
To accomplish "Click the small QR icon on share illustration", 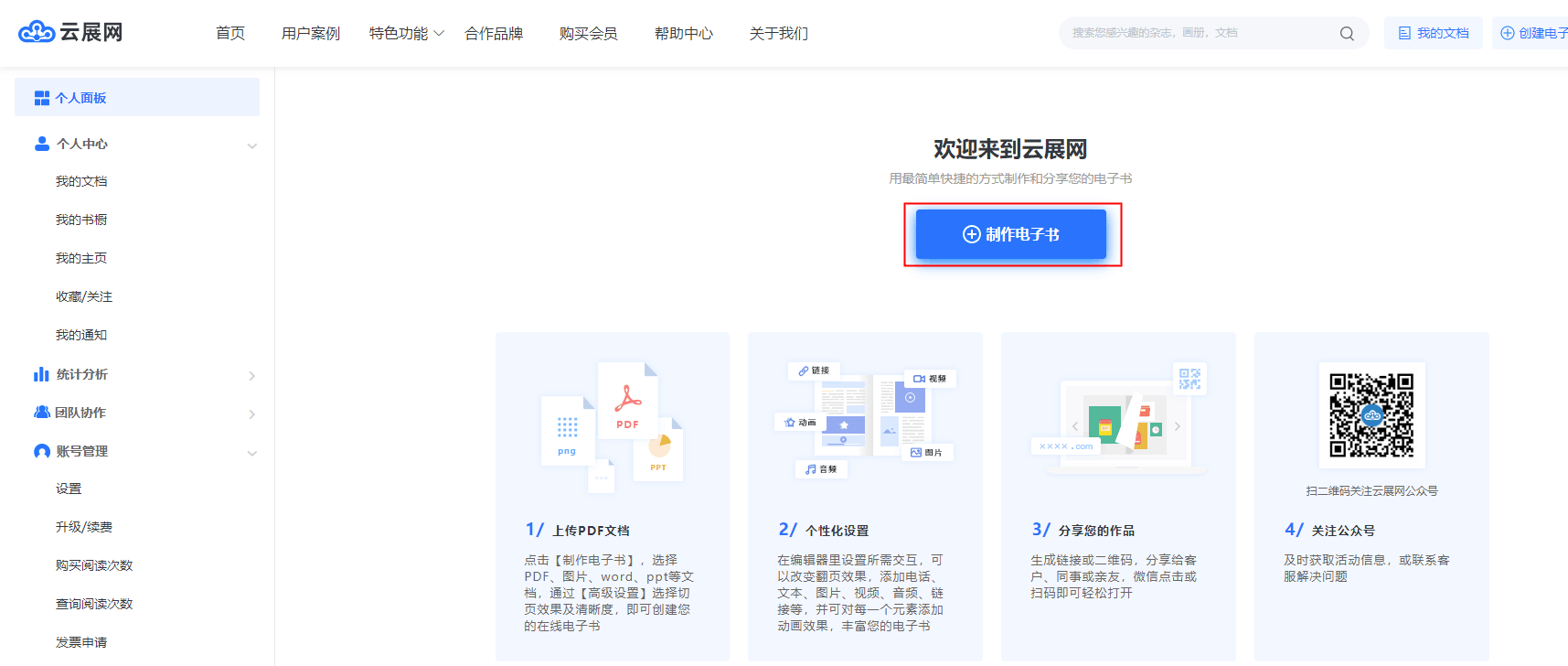I will pyautogui.click(x=1189, y=379).
